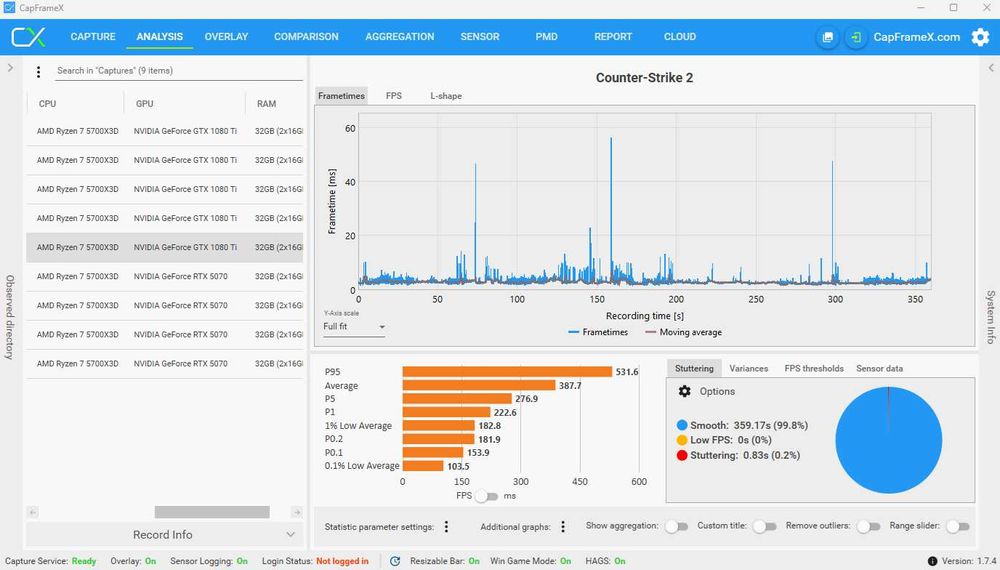Select the Stuttering tab
1000x570 pixels.
coord(694,369)
